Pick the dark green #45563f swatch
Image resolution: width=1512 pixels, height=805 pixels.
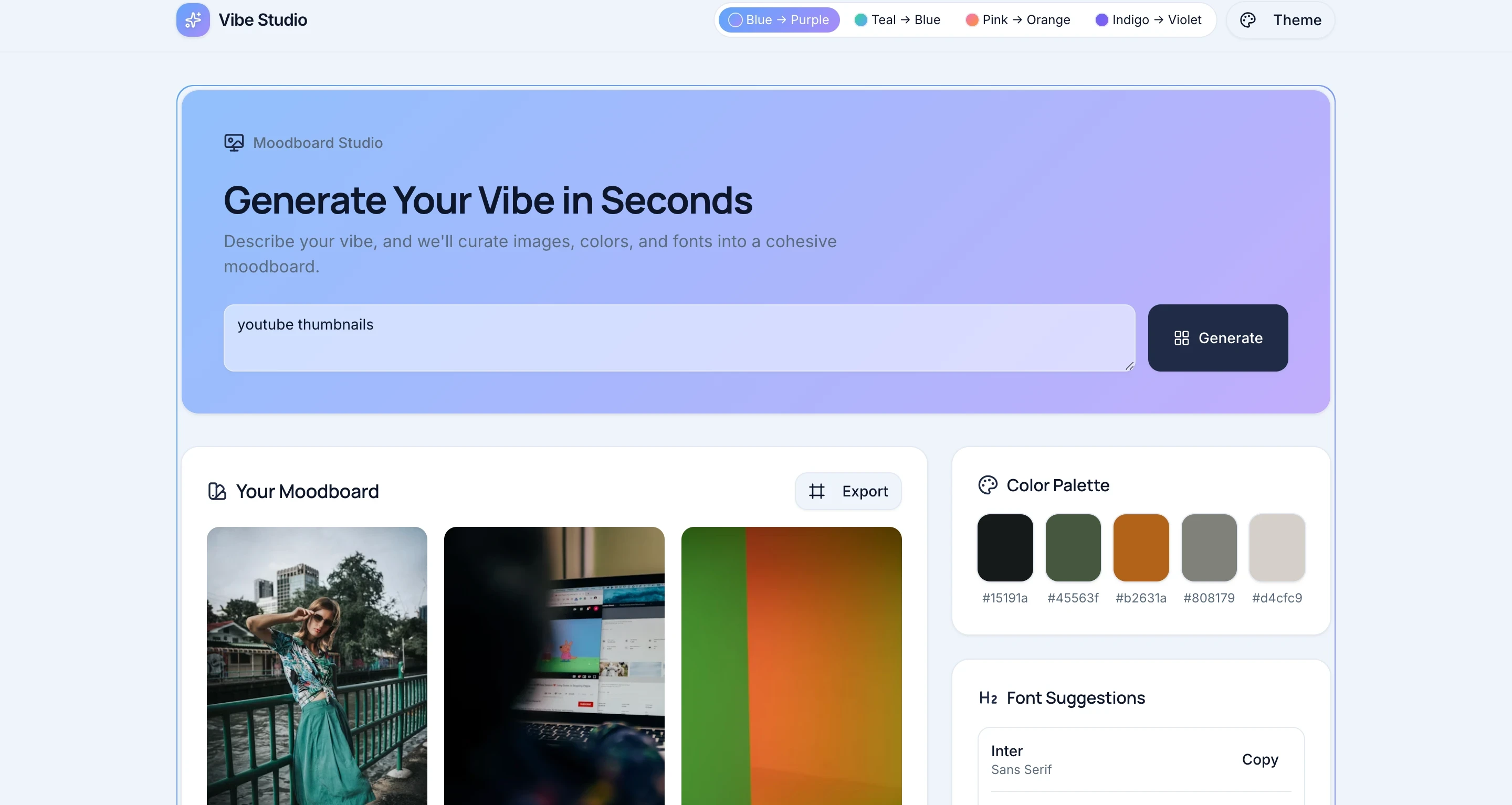[x=1073, y=547]
